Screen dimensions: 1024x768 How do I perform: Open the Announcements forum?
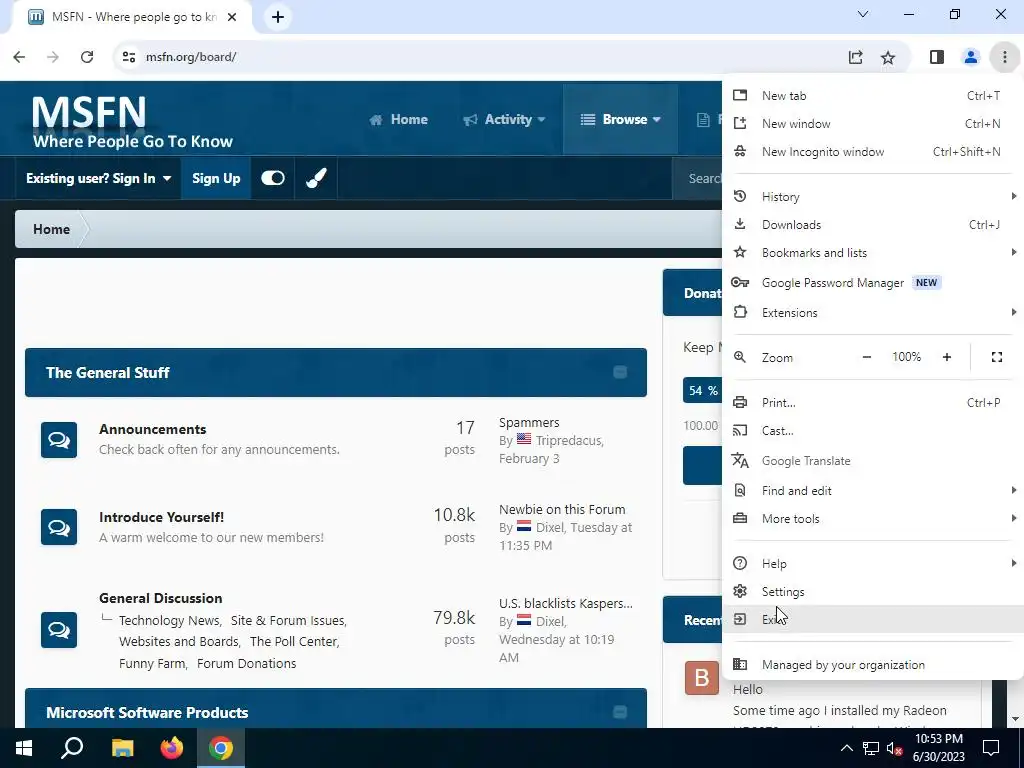coord(153,429)
